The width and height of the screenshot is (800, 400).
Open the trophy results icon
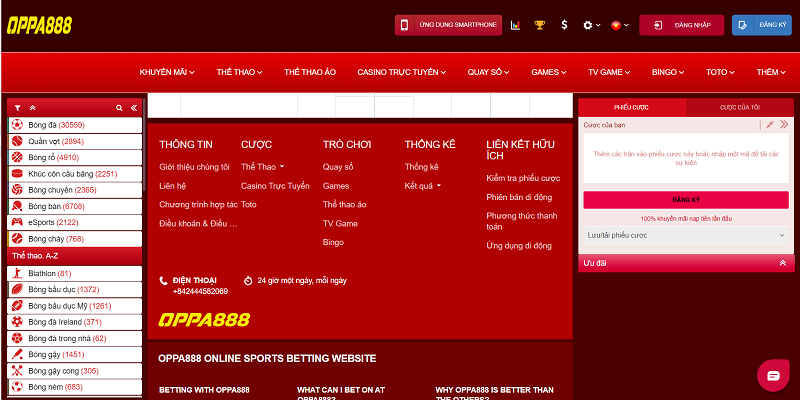point(540,25)
